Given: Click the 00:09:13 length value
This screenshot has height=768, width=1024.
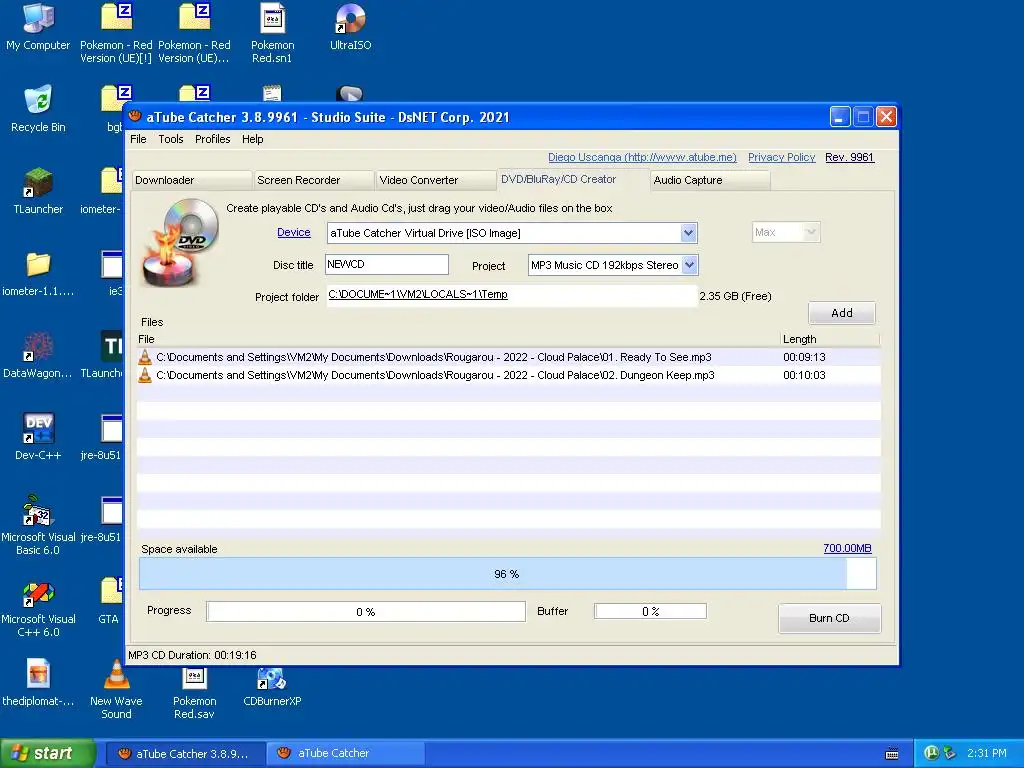Looking at the screenshot, I should (x=804, y=357).
